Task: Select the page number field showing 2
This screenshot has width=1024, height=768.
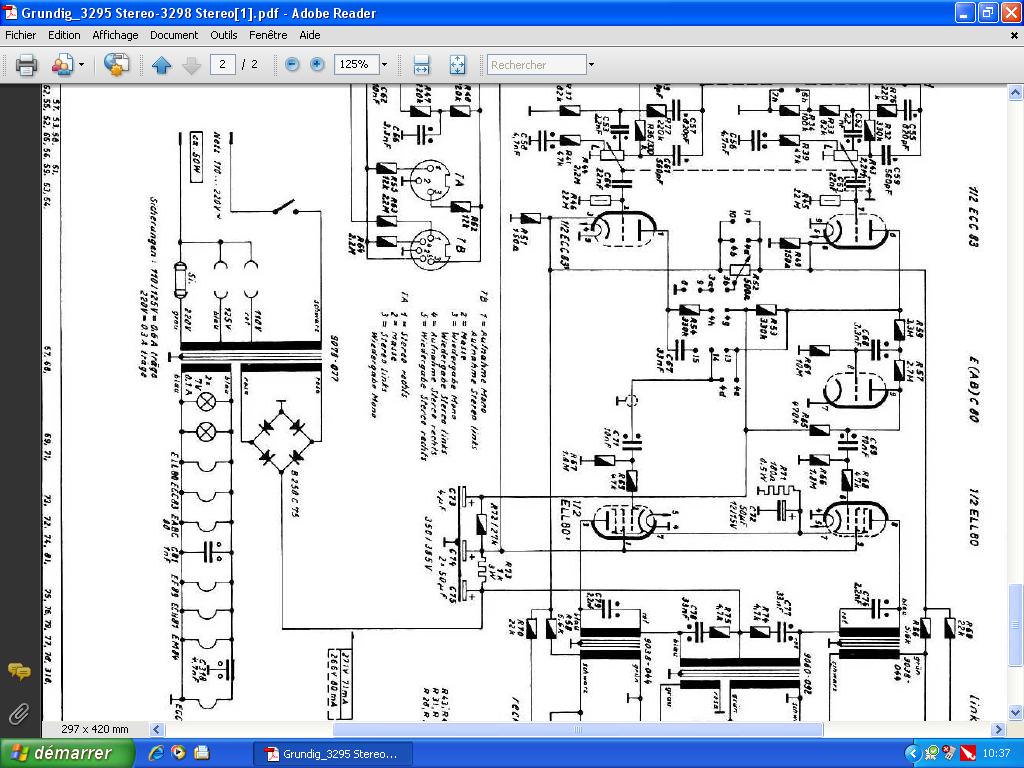Action: 223,64
